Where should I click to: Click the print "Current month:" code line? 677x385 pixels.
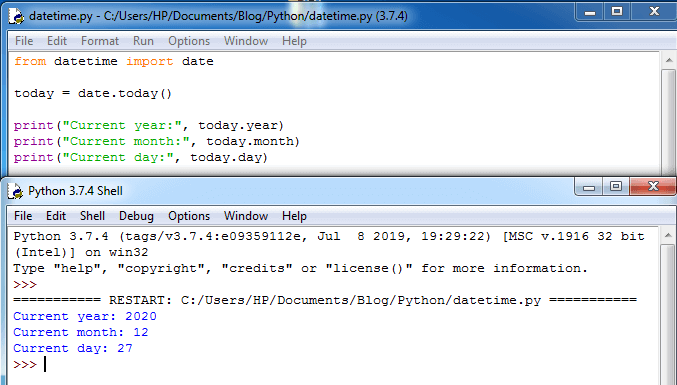click(x=157, y=141)
